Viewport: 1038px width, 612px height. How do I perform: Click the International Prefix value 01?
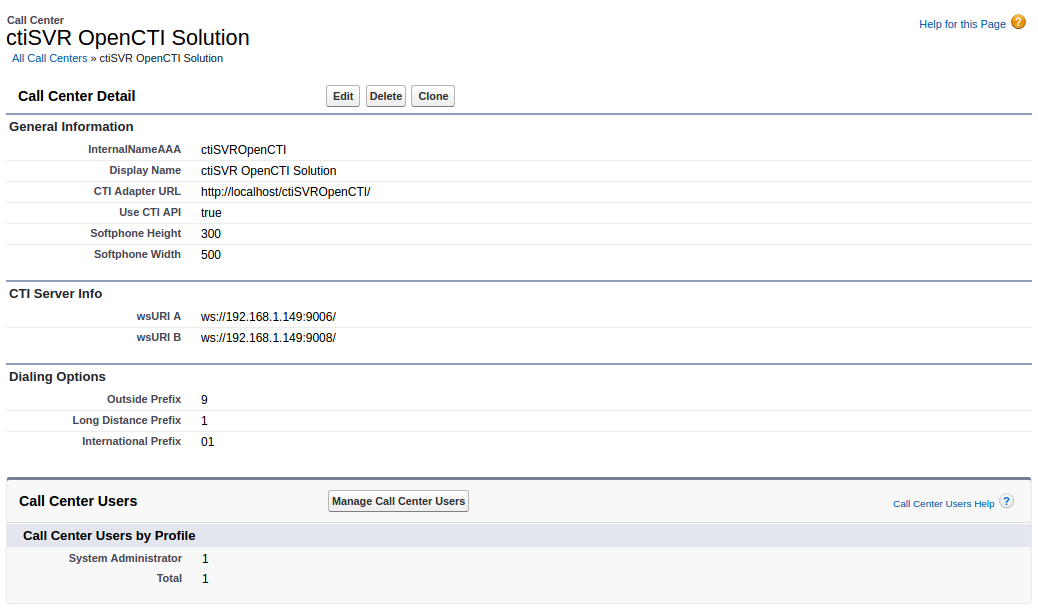207,442
